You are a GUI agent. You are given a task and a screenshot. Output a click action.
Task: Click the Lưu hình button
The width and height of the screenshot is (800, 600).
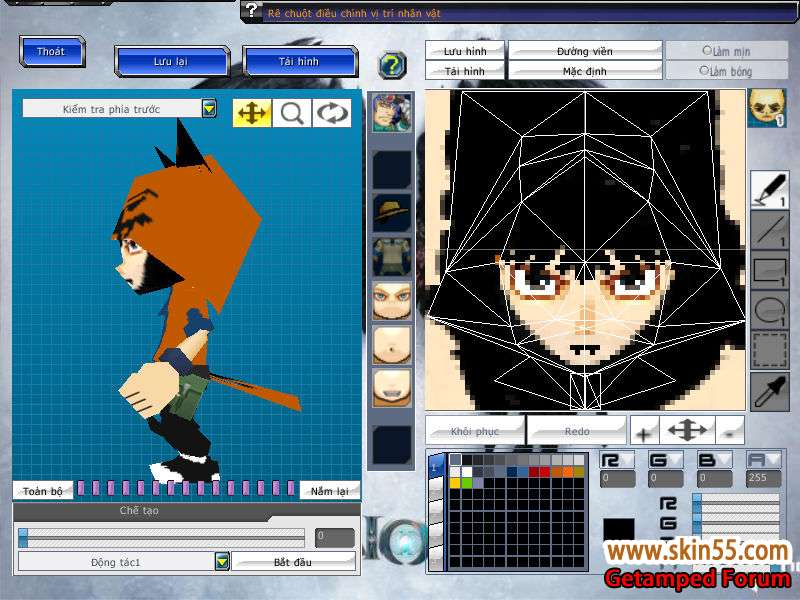tap(465, 51)
